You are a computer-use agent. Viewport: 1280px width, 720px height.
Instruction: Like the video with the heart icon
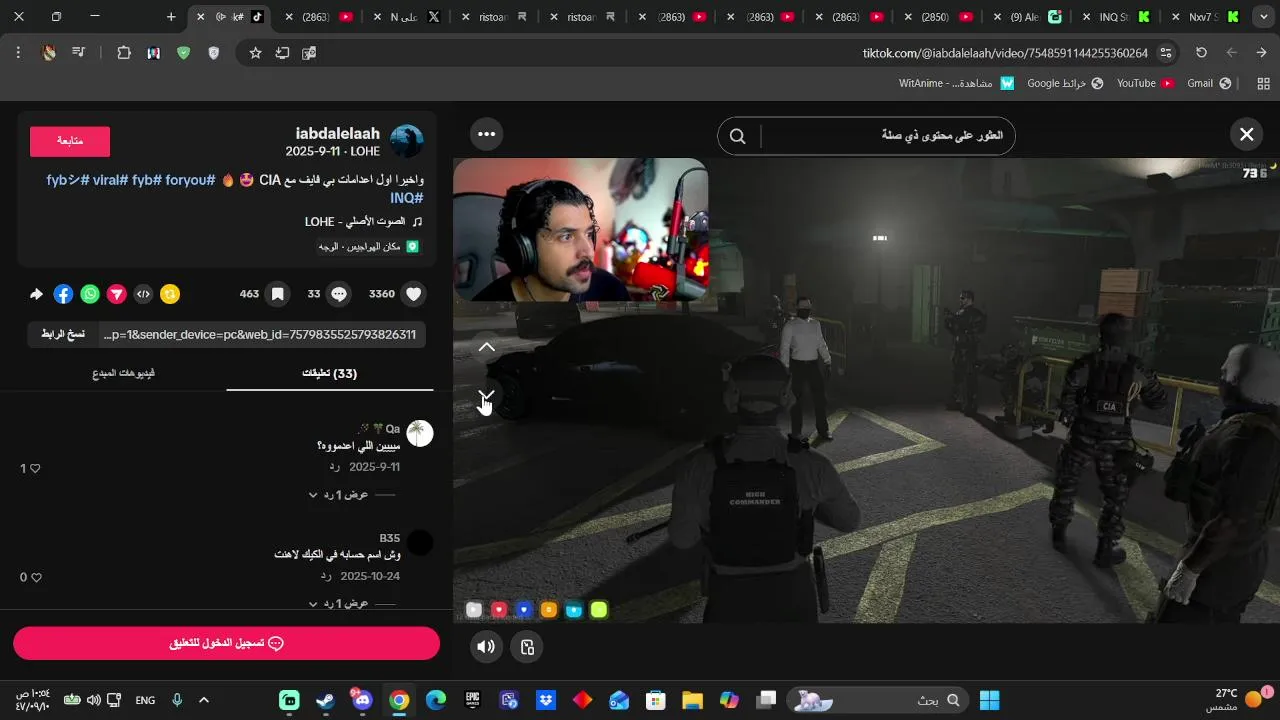click(x=414, y=294)
